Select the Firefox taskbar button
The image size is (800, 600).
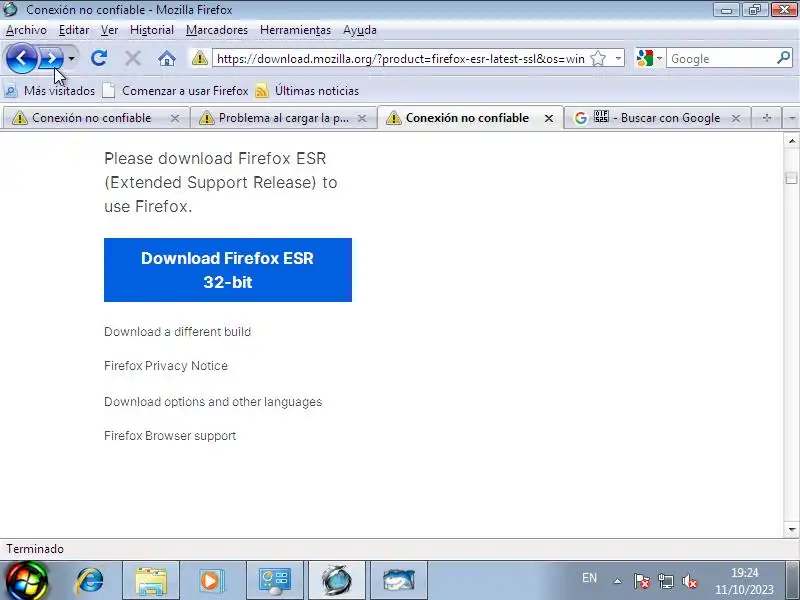point(337,581)
